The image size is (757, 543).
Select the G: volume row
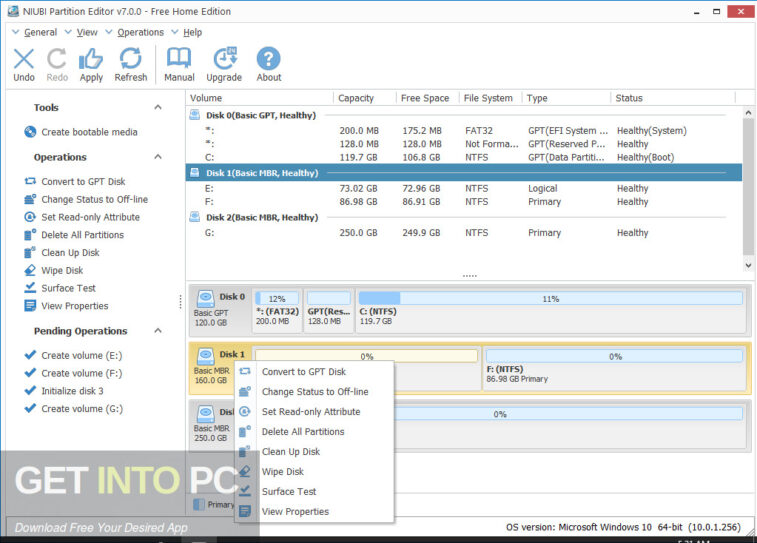(463, 233)
